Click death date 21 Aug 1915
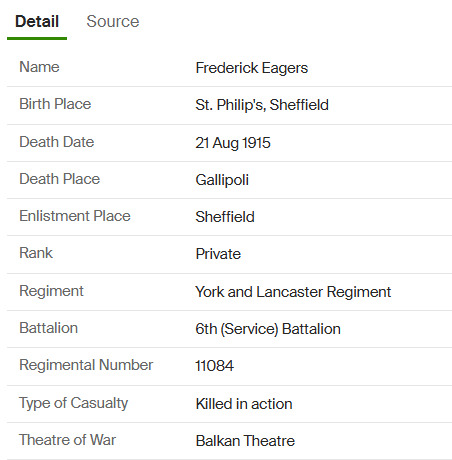Viewport: 452px width, 460px height. [x=233, y=143]
